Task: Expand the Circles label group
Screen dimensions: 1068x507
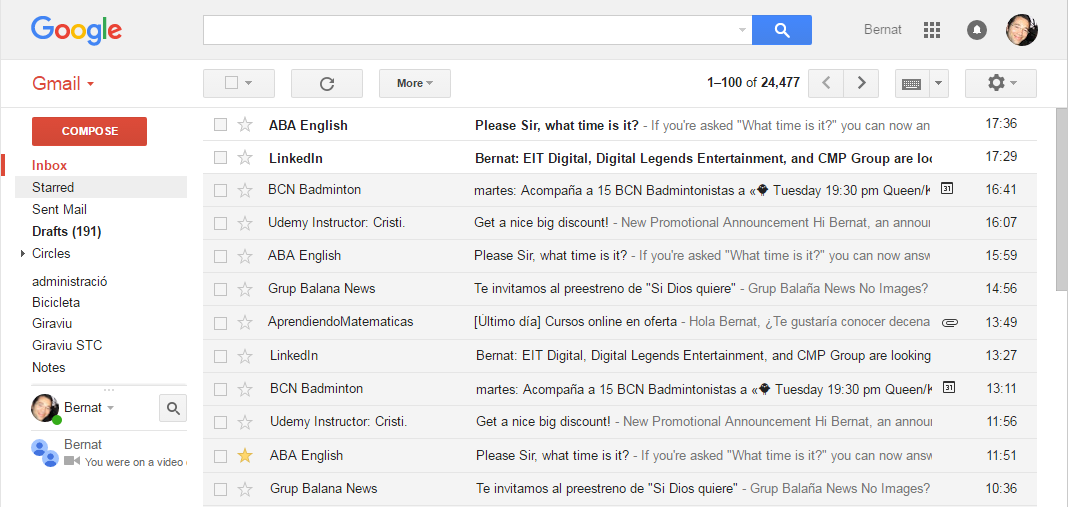Action: coord(23,254)
